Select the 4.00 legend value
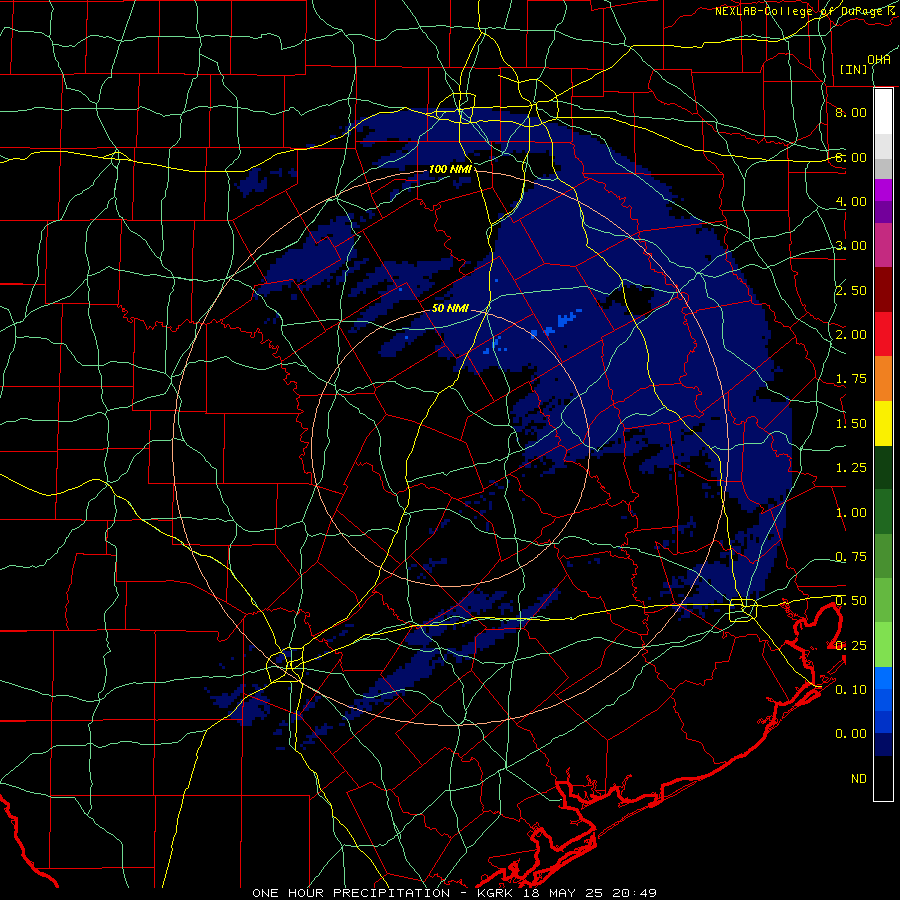The image size is (900, 900). coord(851,201)
